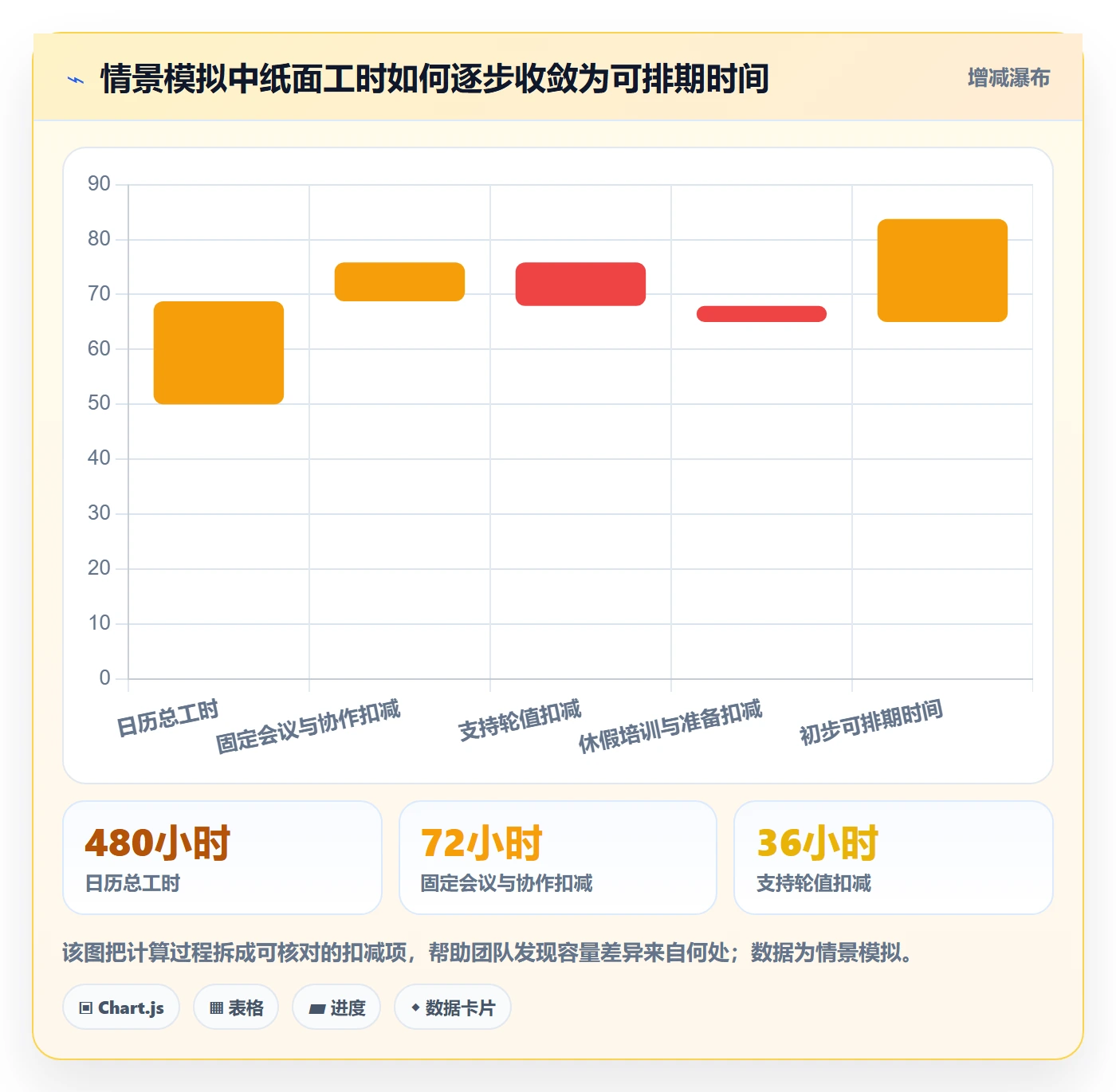Click the square icon in the Chart.js chip
Screen dimensions: 1116x1092
pos(86,1008)
